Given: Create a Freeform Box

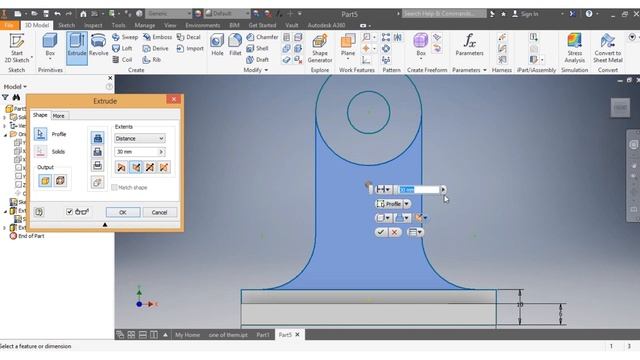Looking at the screenshot, I should (x=421, y=45).
